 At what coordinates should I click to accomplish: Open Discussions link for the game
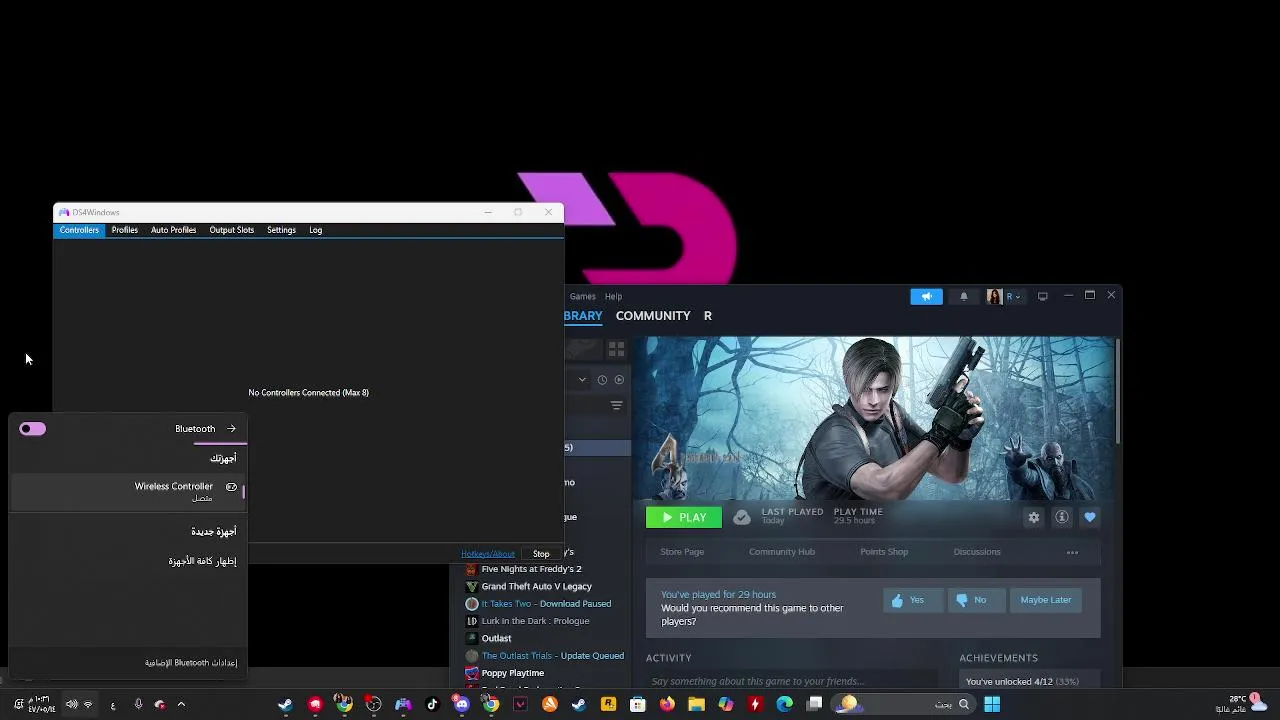977,552
